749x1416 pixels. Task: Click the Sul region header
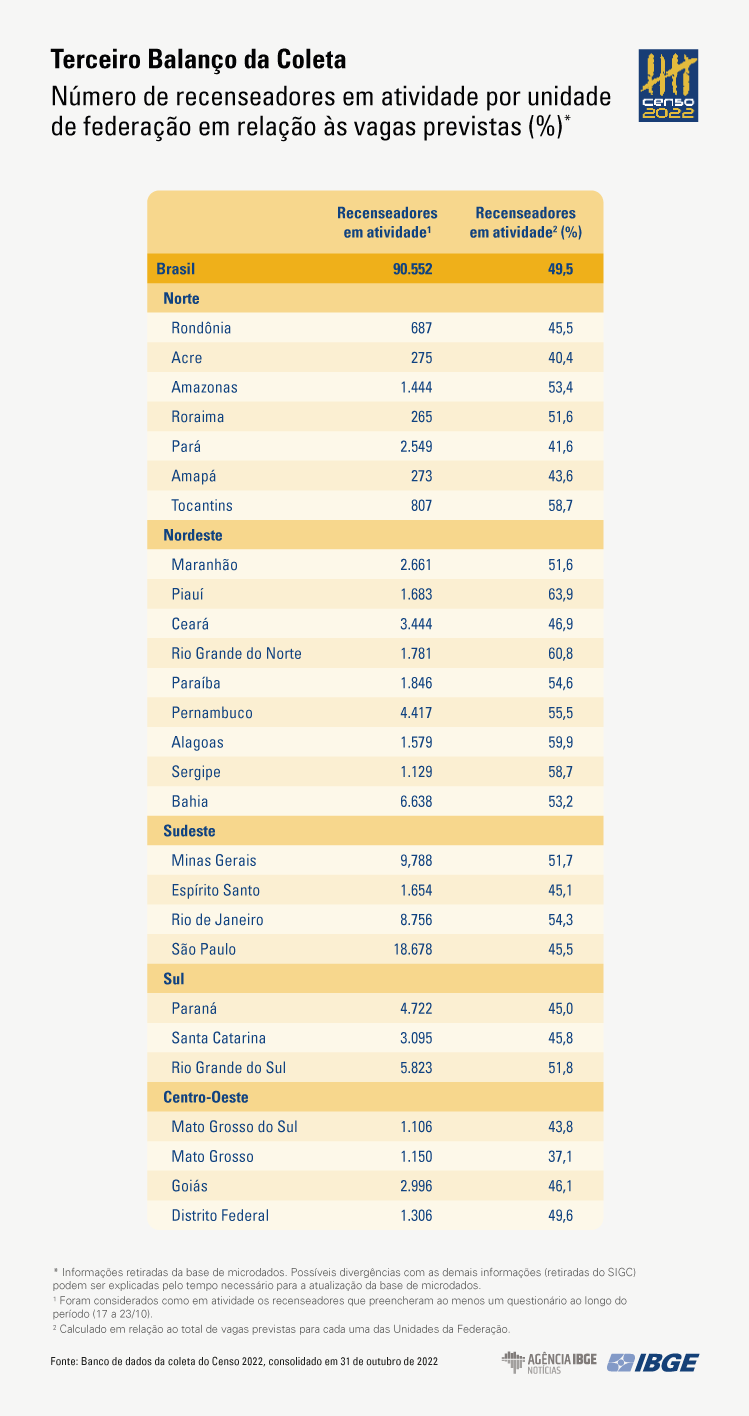(x=174, y=978)
